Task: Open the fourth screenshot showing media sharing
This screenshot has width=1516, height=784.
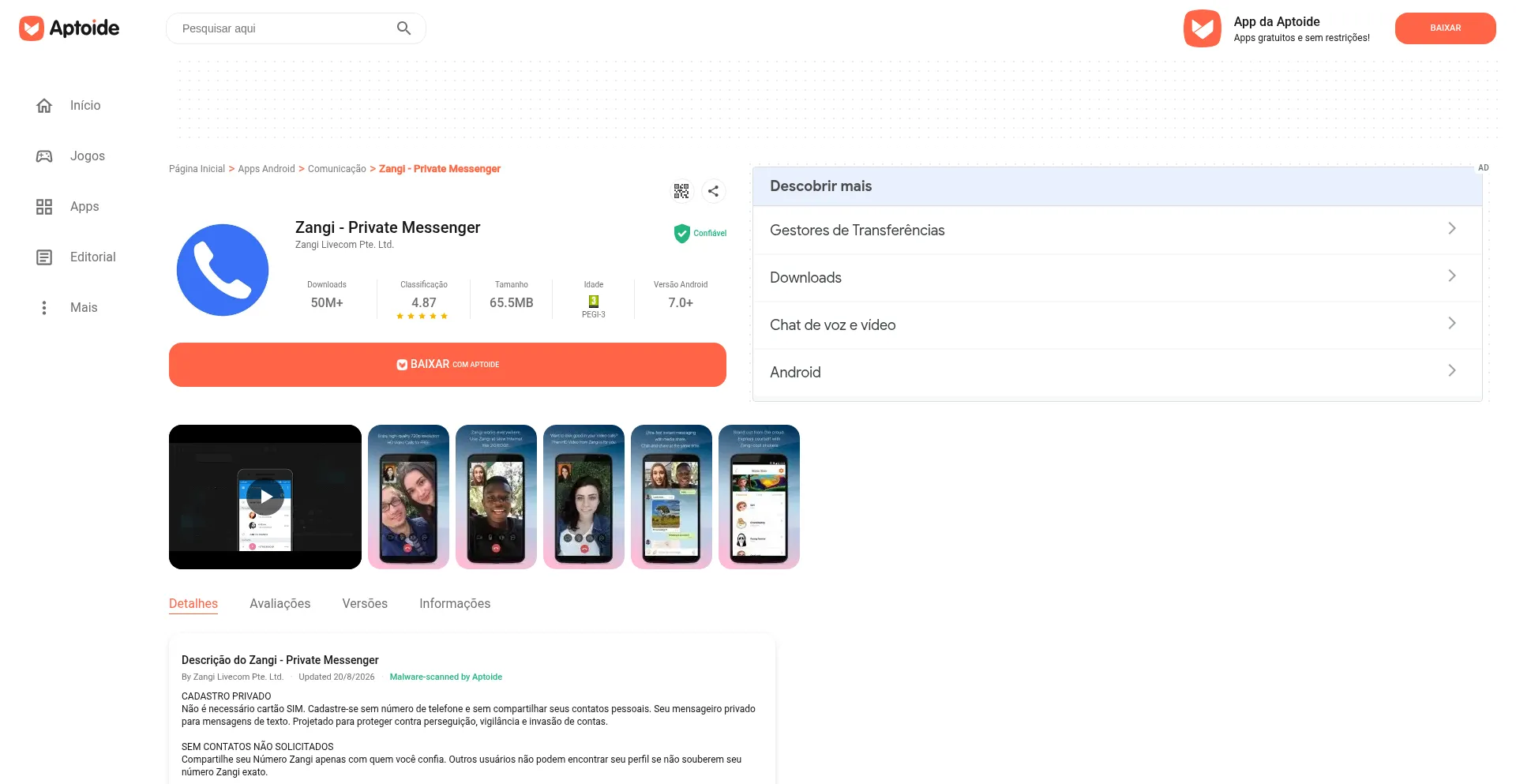Action: (x=671, y=497)
